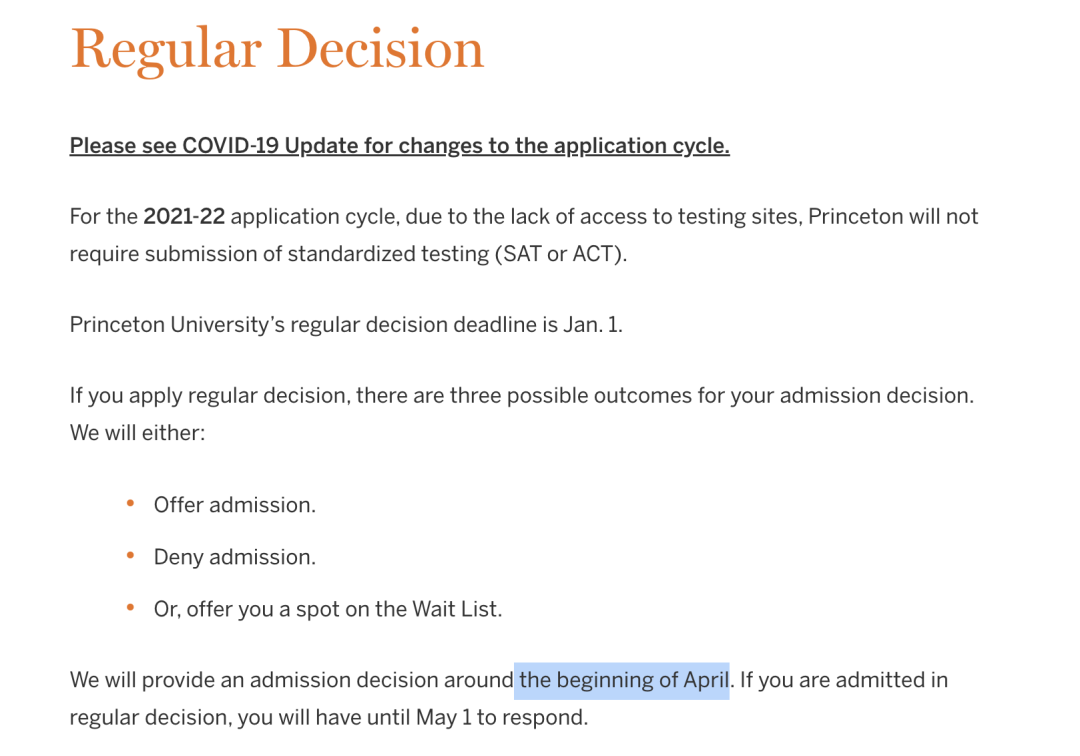Click the text 'We will either:'
The image size is (1080, 756).
pyautogui.click(x=138, y=433)
